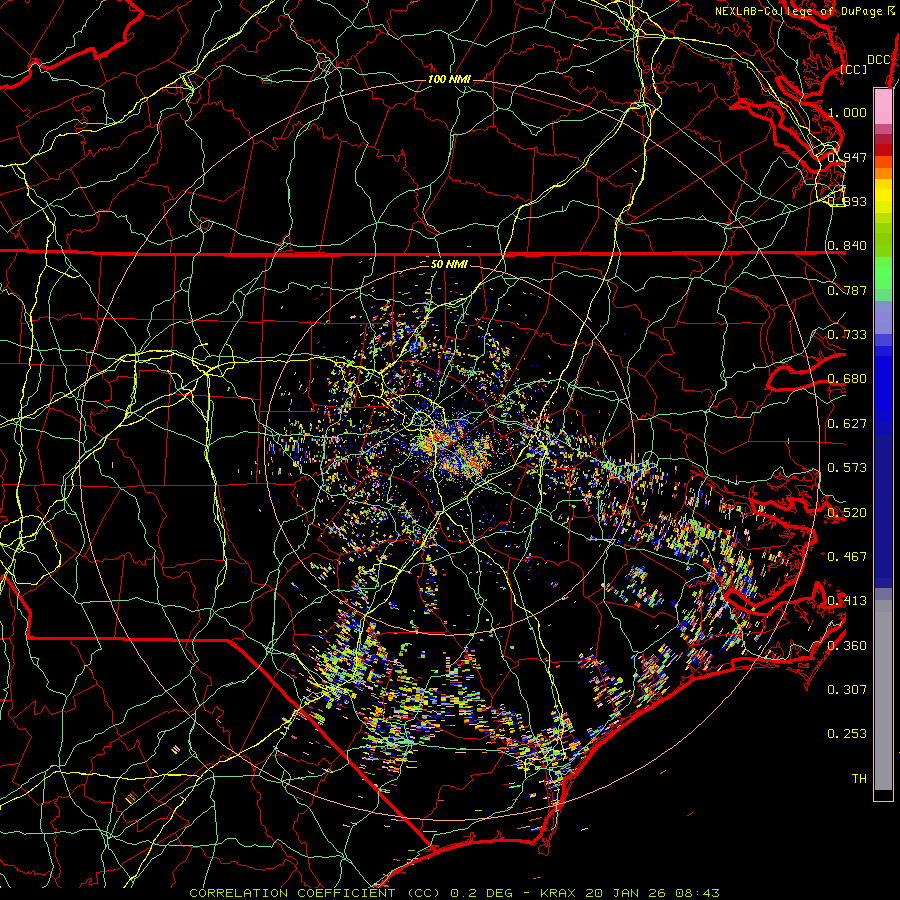
Task: Click the red segment of the color bar
Action: pyautogui.click(x=883, y=150)
